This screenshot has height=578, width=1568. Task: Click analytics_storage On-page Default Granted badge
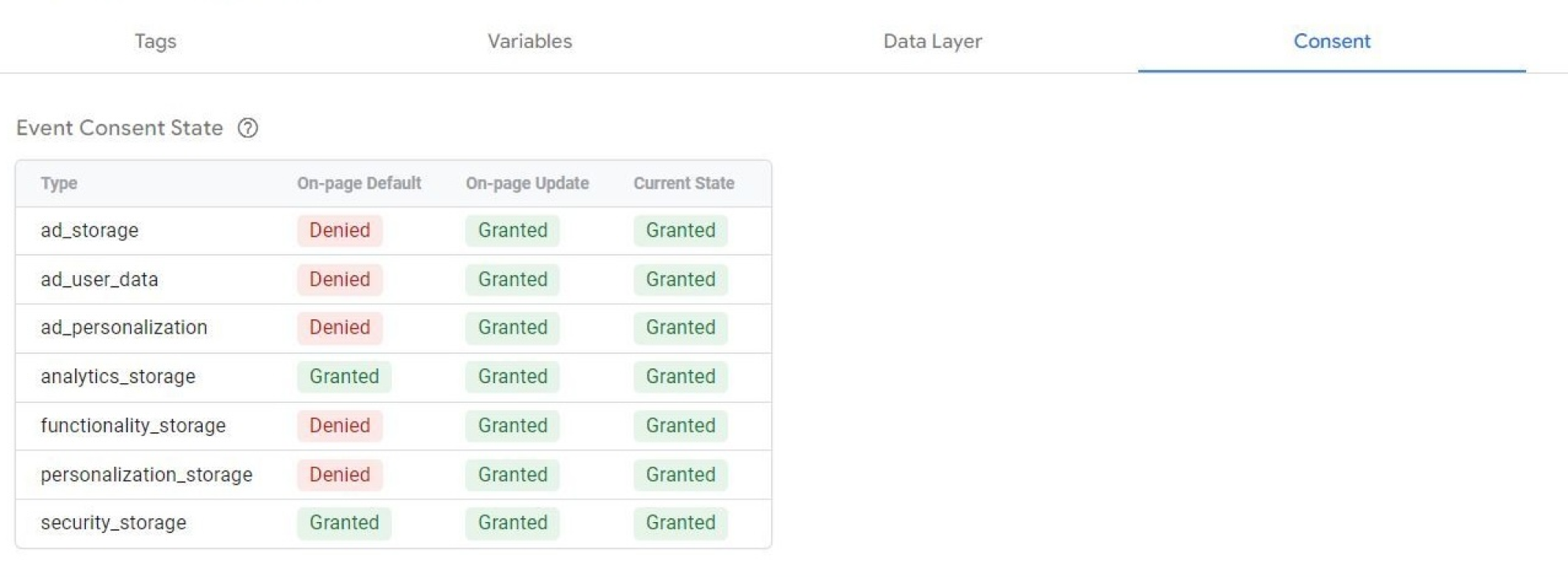pos(344,376)
